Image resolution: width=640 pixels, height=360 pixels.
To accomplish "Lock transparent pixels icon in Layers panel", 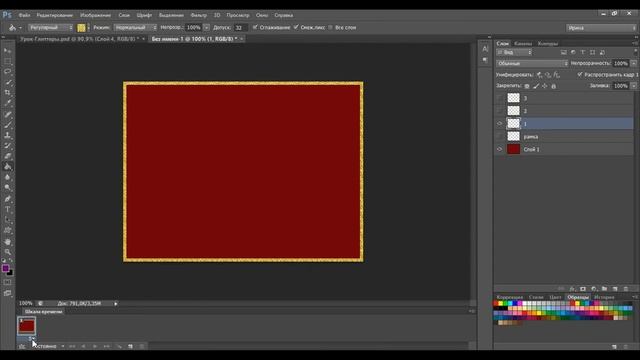I will point(527,86).
